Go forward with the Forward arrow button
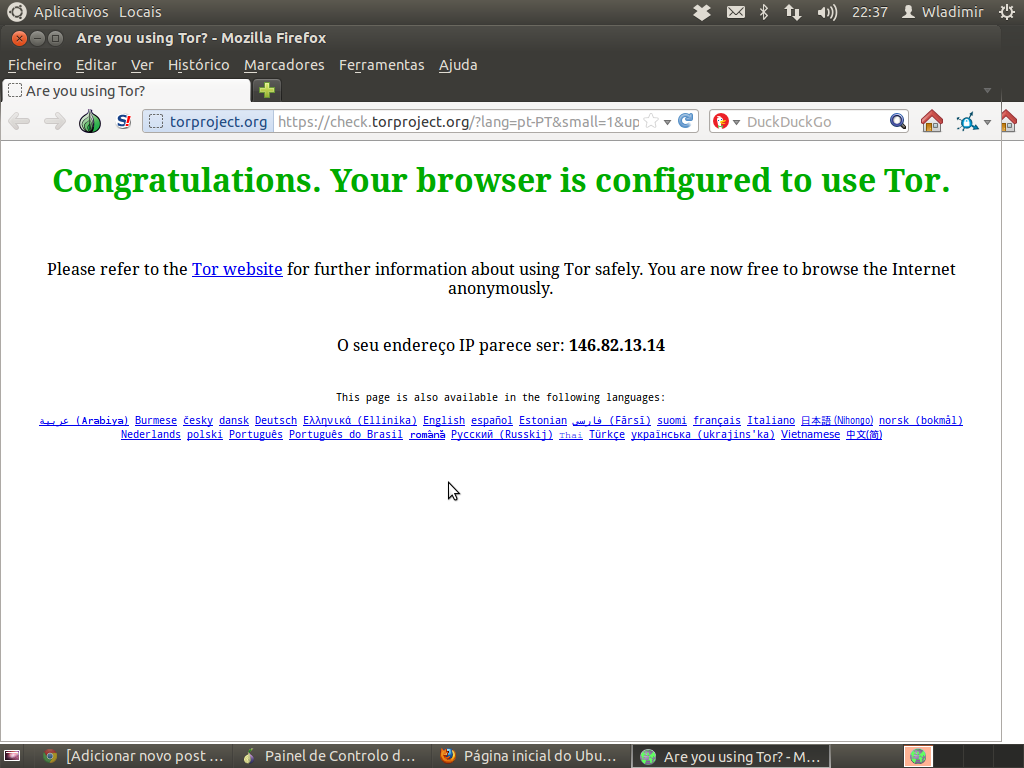Viewport: 1024px width, 768px height. [55, 121]
